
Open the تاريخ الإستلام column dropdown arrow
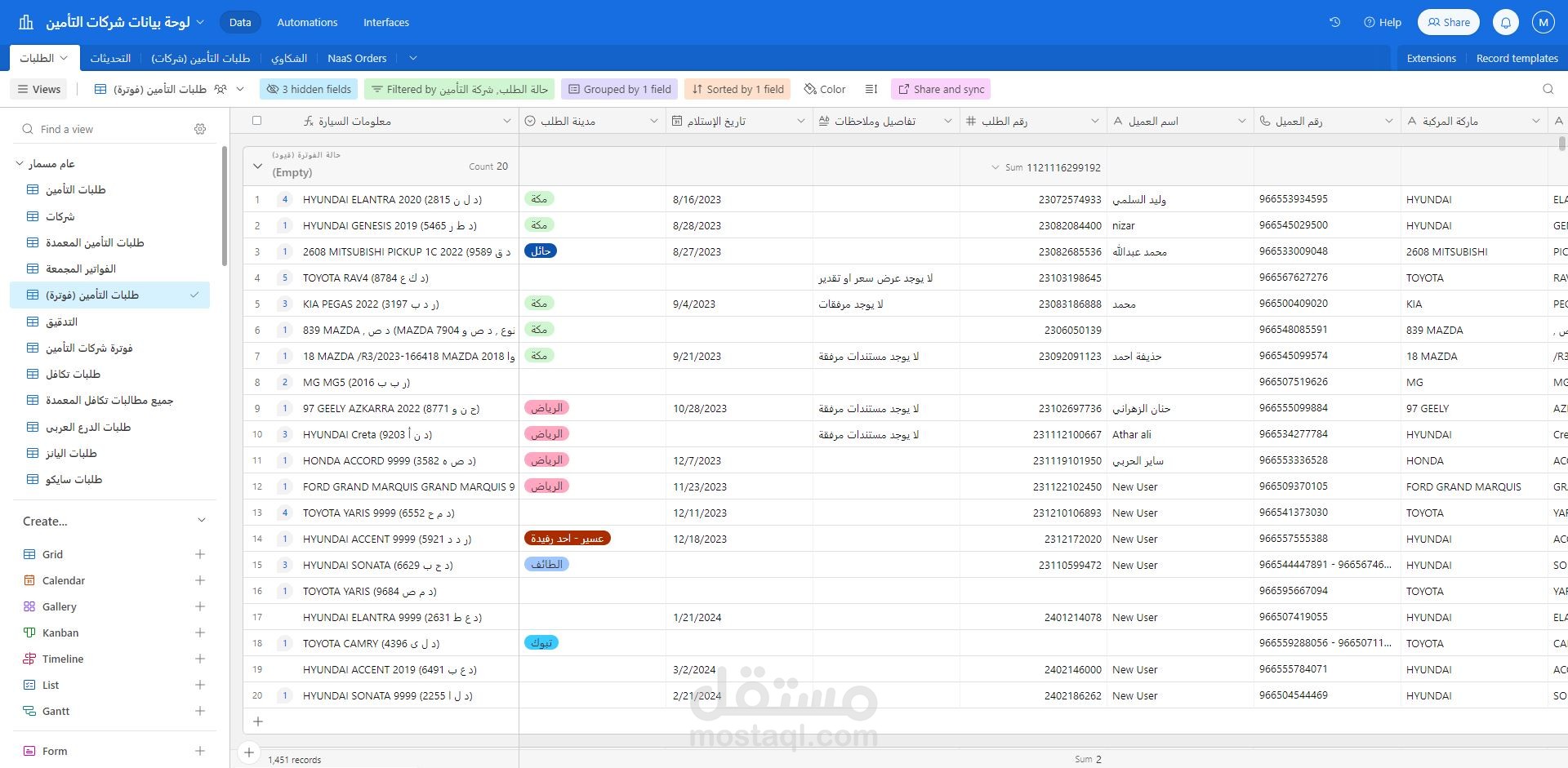[x=801, y=121]
